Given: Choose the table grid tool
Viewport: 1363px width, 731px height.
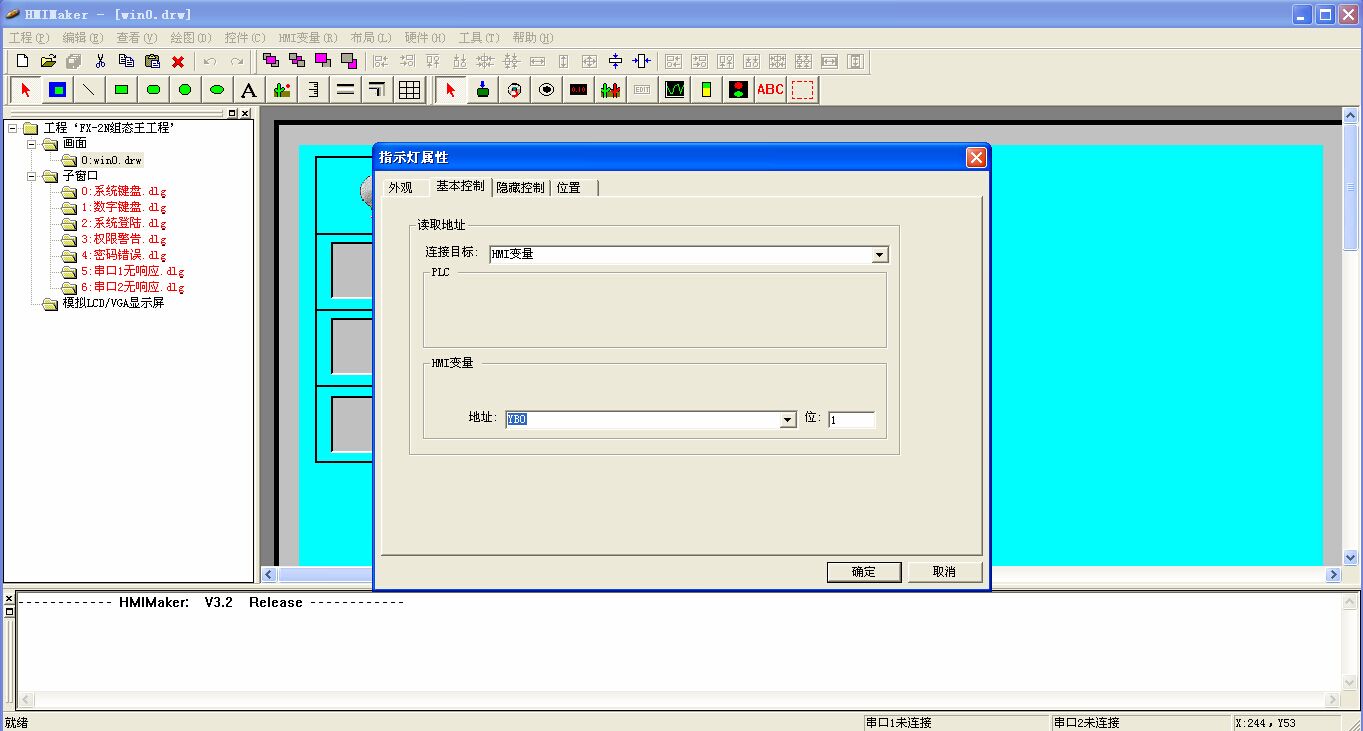Looking at the screenshot, I should pos(409,90).
